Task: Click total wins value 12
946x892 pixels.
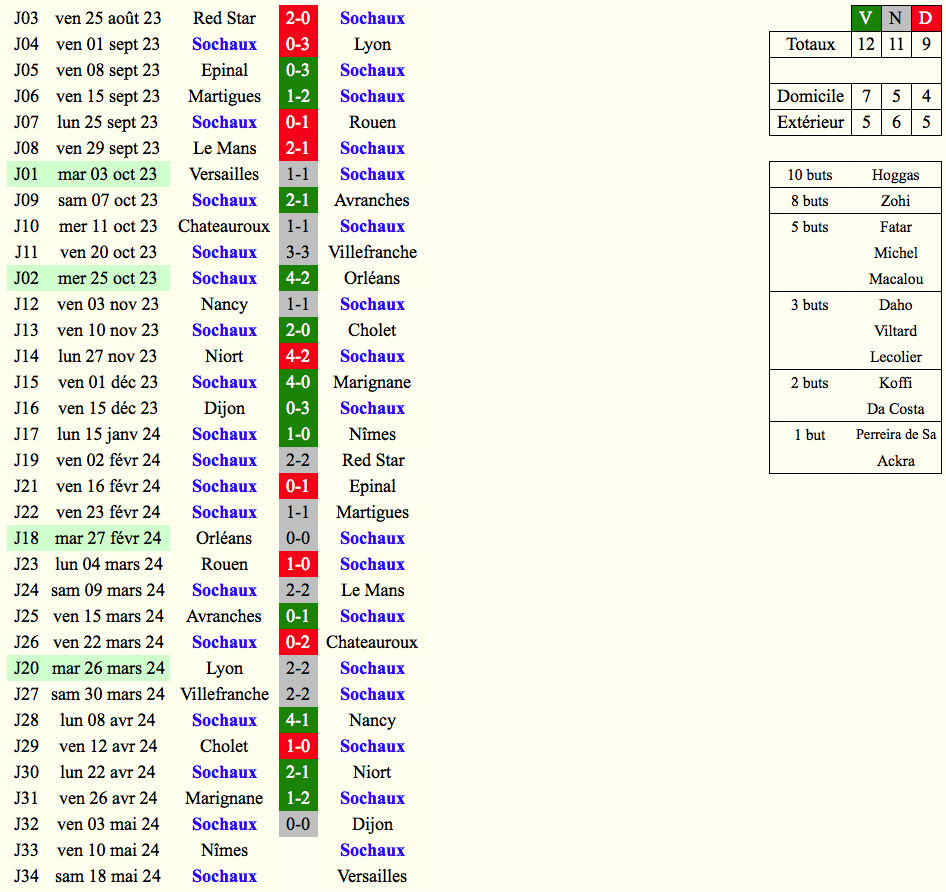Action: click(866, 44)
